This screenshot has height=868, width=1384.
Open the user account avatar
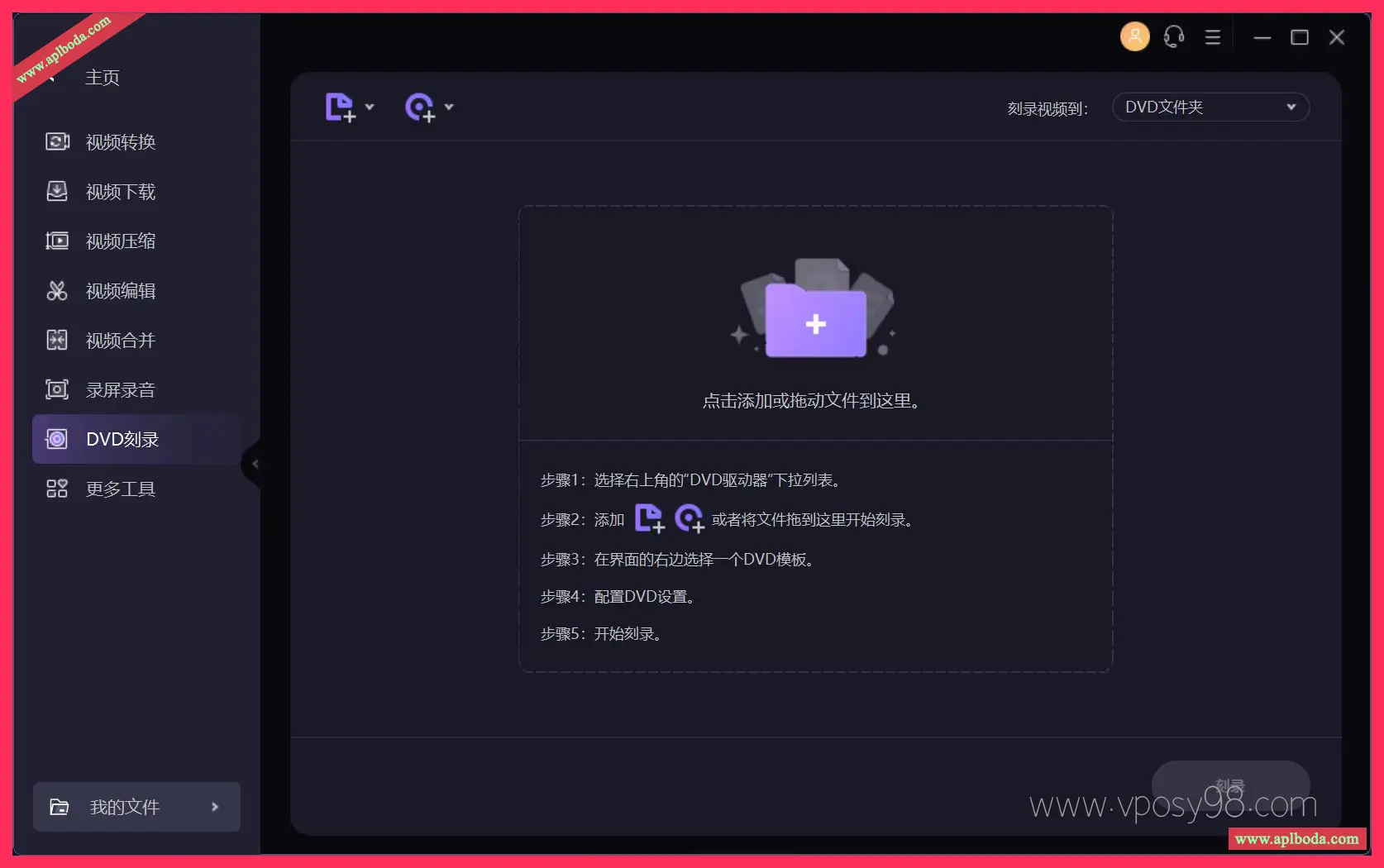(x=1134, y=37)
